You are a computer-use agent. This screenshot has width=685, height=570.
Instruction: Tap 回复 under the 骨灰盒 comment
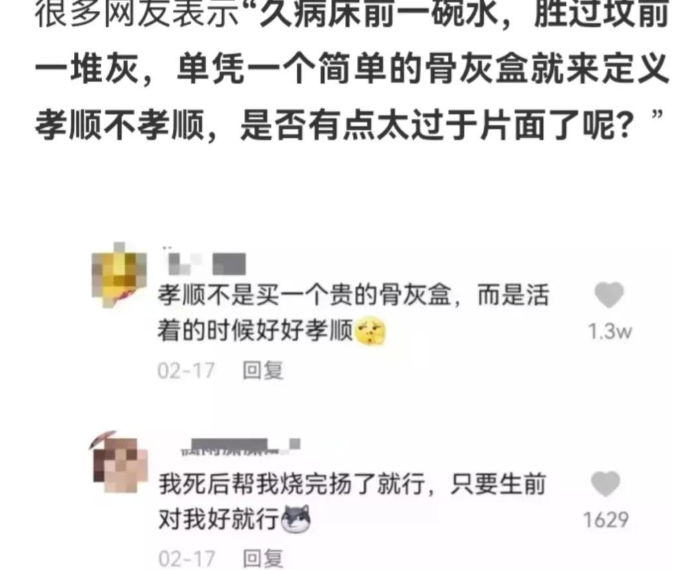(x=263, y=370)
